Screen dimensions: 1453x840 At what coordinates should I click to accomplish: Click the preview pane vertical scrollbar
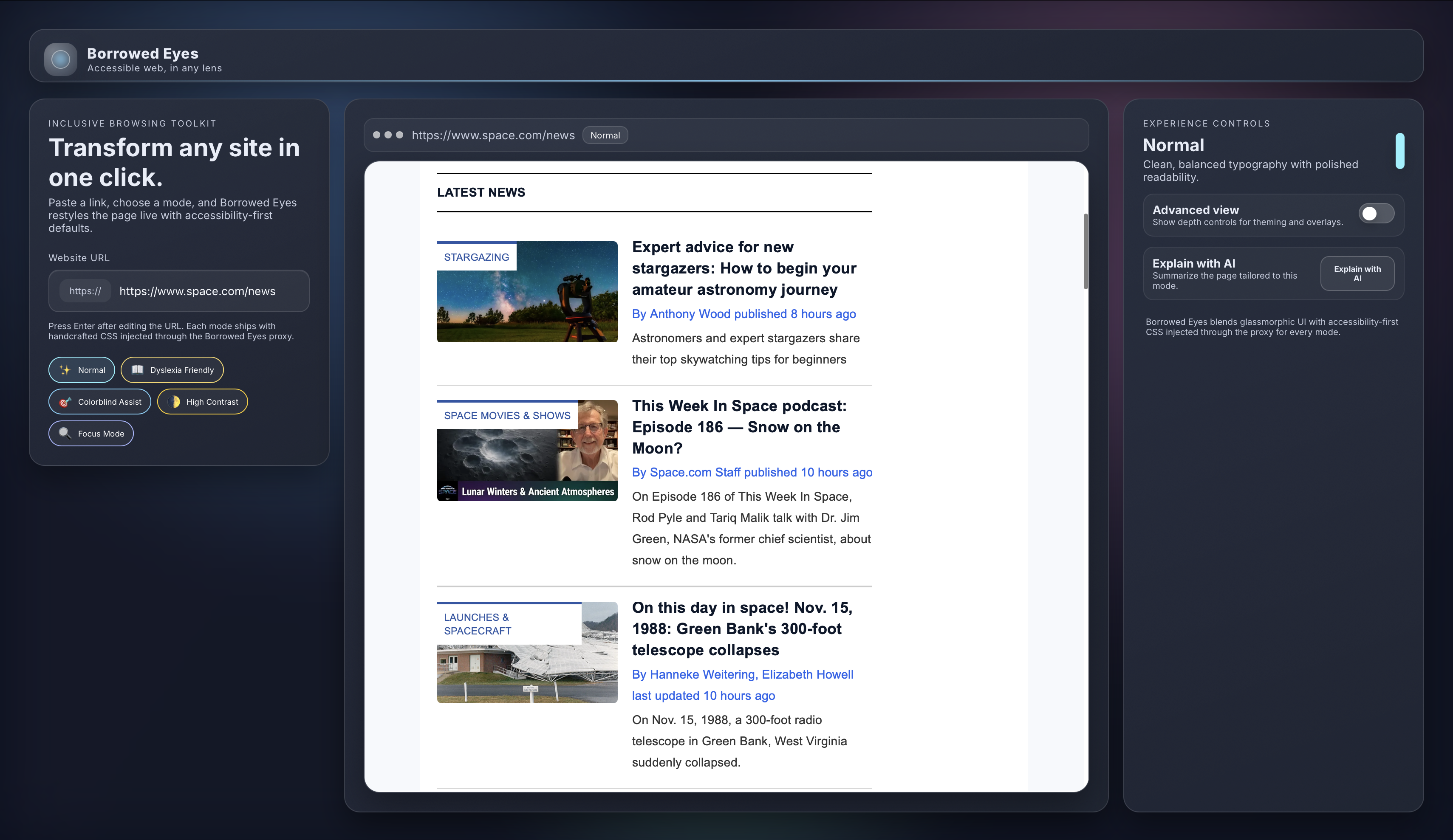(1085, 251)
